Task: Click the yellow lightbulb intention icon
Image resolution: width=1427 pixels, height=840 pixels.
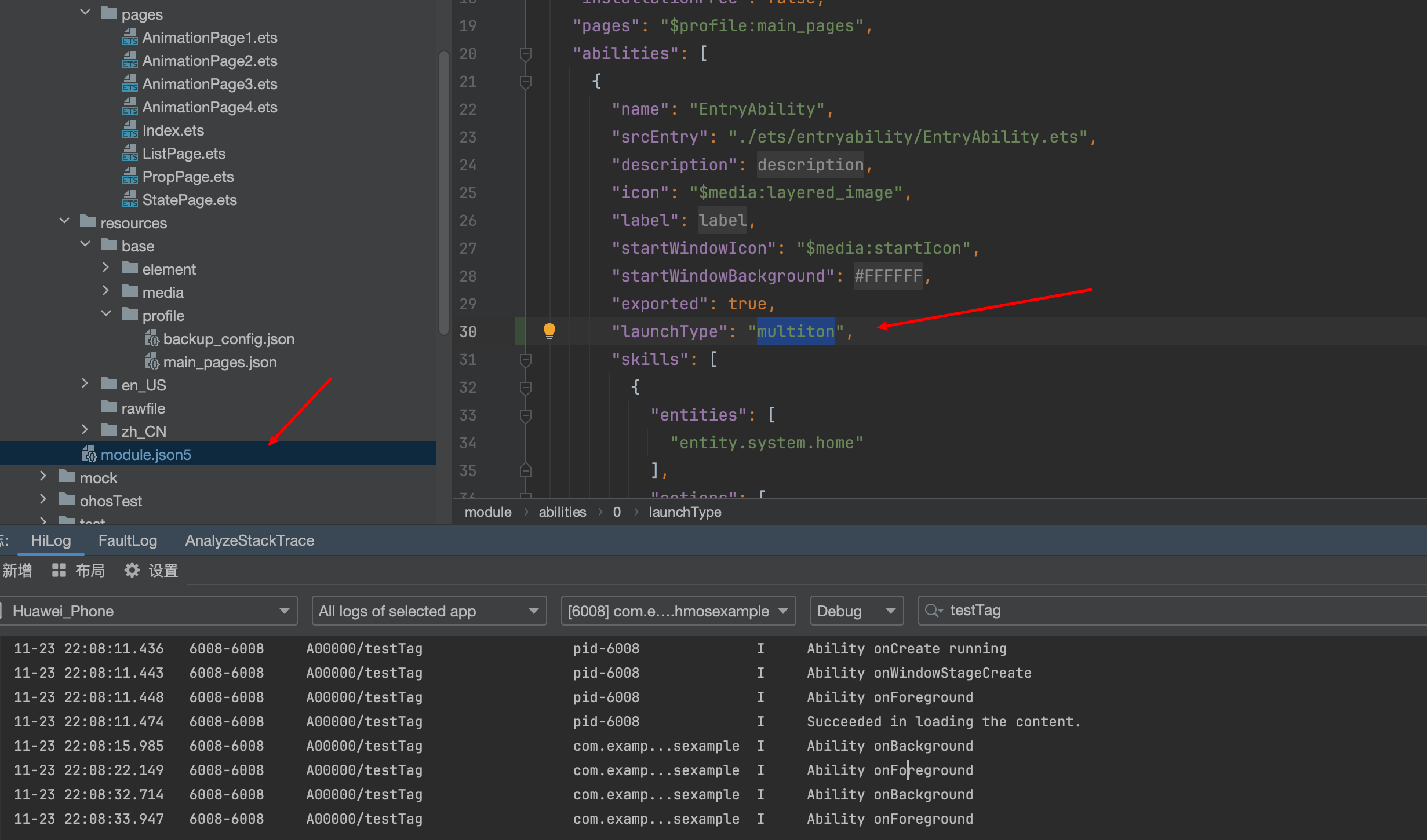Action: 549,331
